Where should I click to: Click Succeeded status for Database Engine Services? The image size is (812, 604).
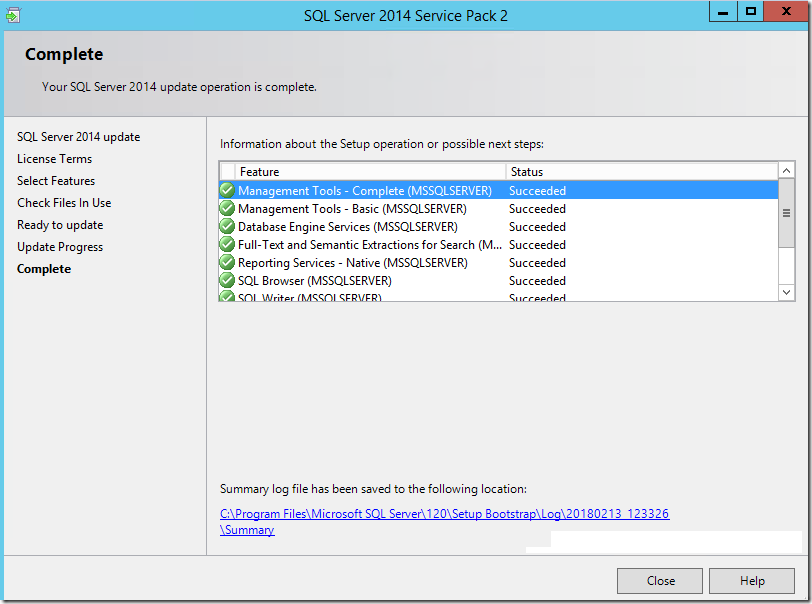pos(537,226)
